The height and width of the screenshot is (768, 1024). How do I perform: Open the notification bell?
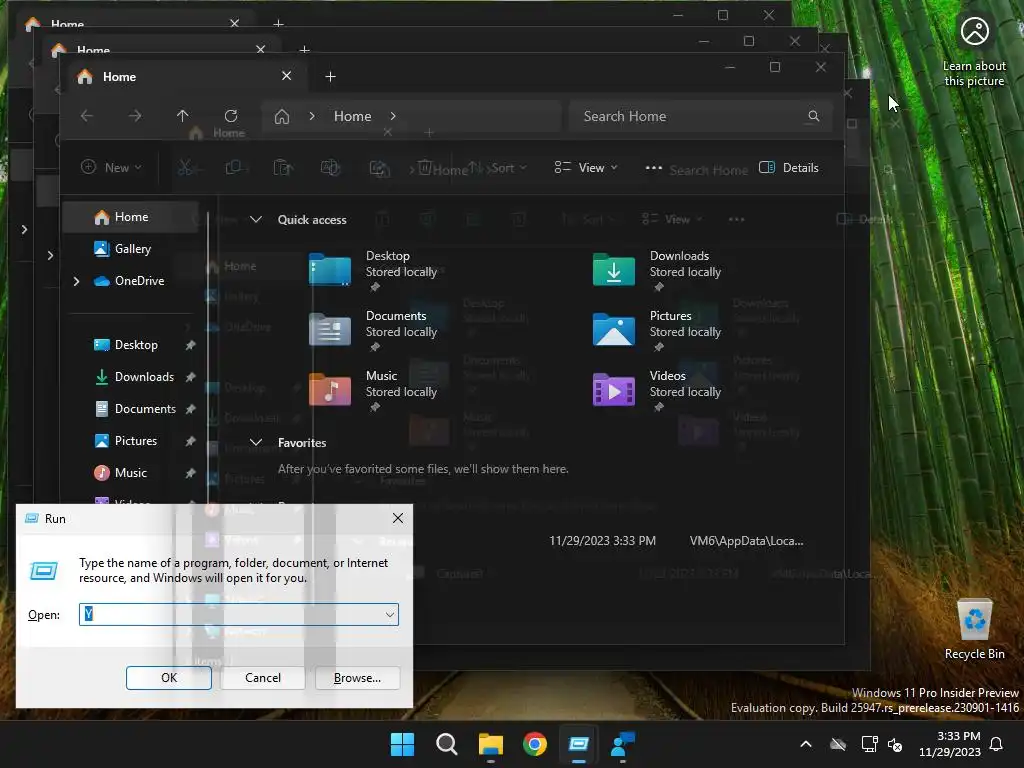click(x=997, y=744)
